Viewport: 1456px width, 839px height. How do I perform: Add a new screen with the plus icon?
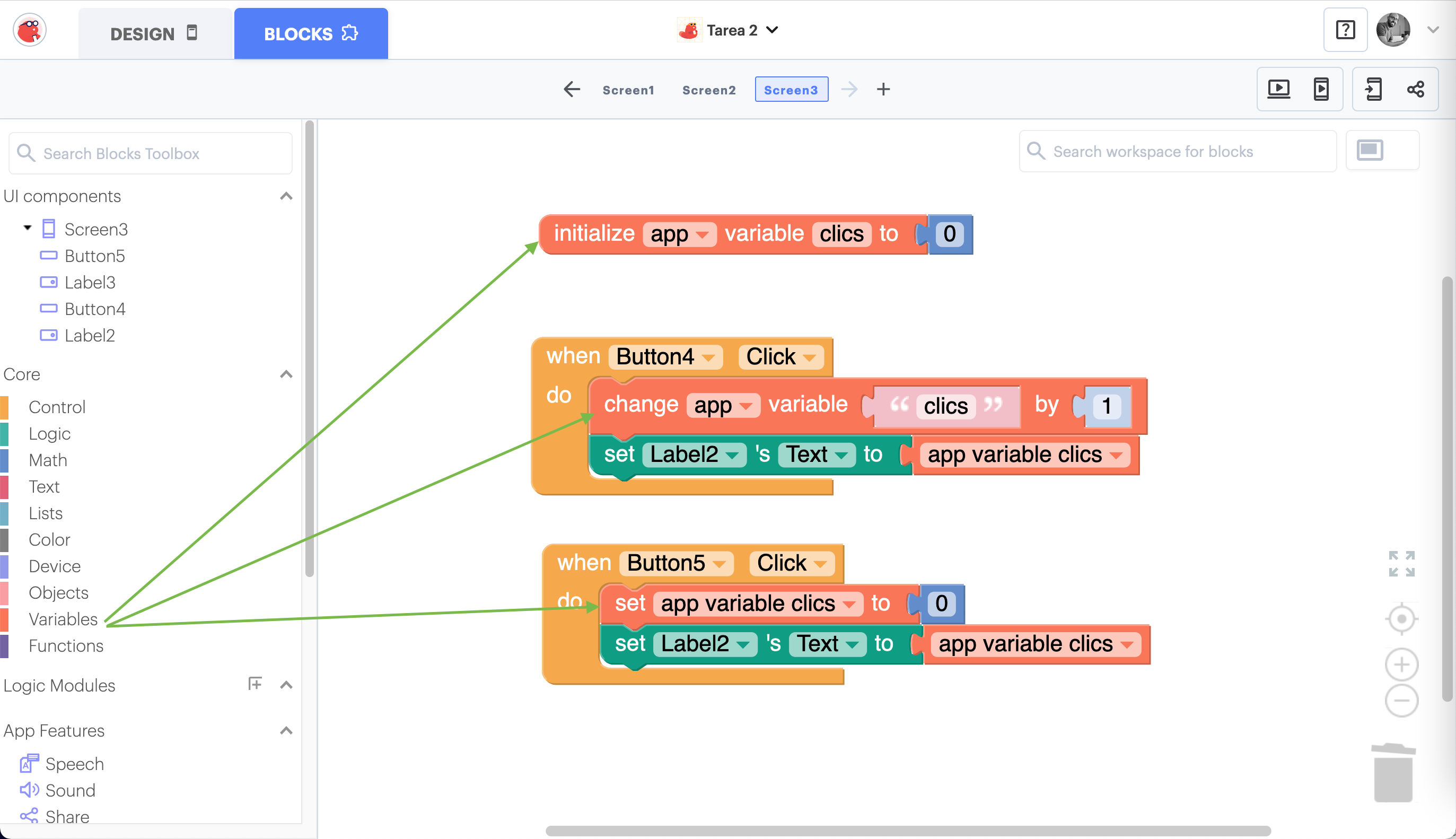coord(883,89)
